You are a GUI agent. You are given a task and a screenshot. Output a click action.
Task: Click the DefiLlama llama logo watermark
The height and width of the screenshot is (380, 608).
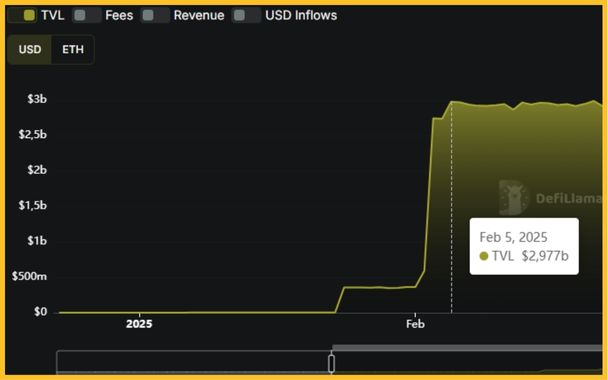point(513,198)
